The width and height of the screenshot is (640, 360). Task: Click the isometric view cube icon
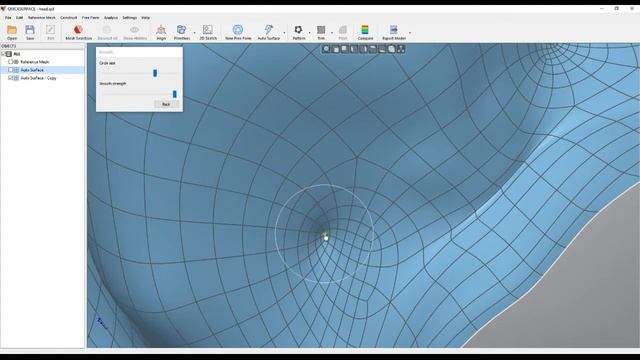coord(391,49)
